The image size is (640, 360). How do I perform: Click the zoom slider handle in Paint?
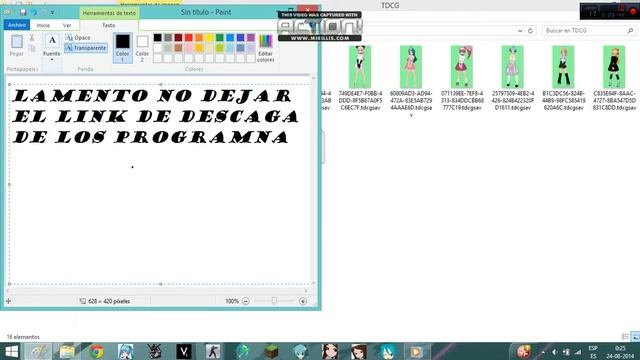[x=274, y=301]
